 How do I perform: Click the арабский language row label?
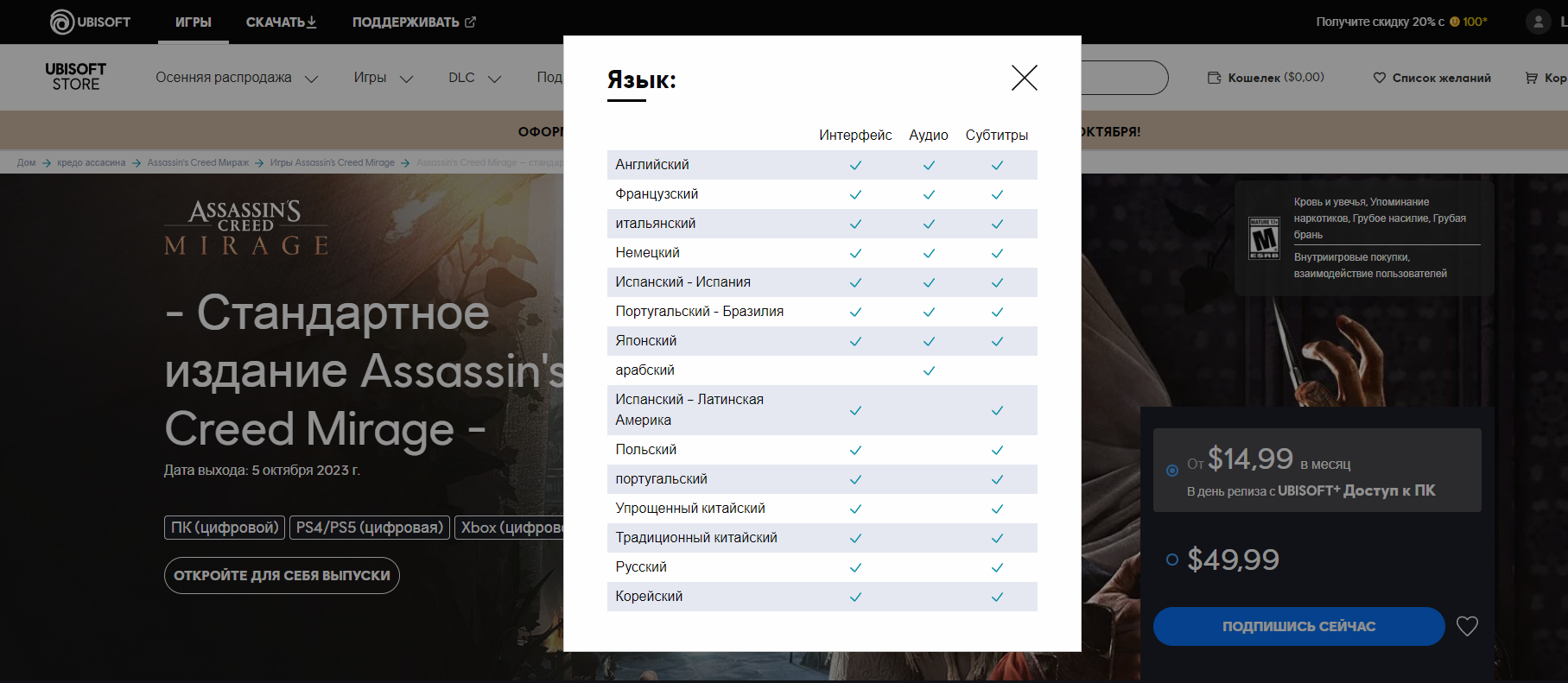[644, 370]
